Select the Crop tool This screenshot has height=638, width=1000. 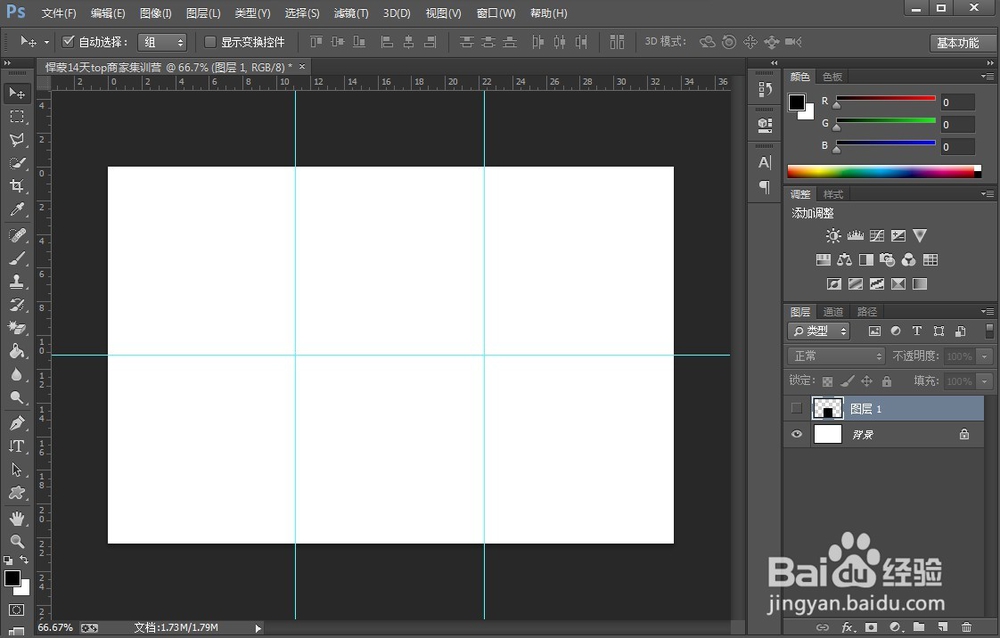tap(17, 186)
